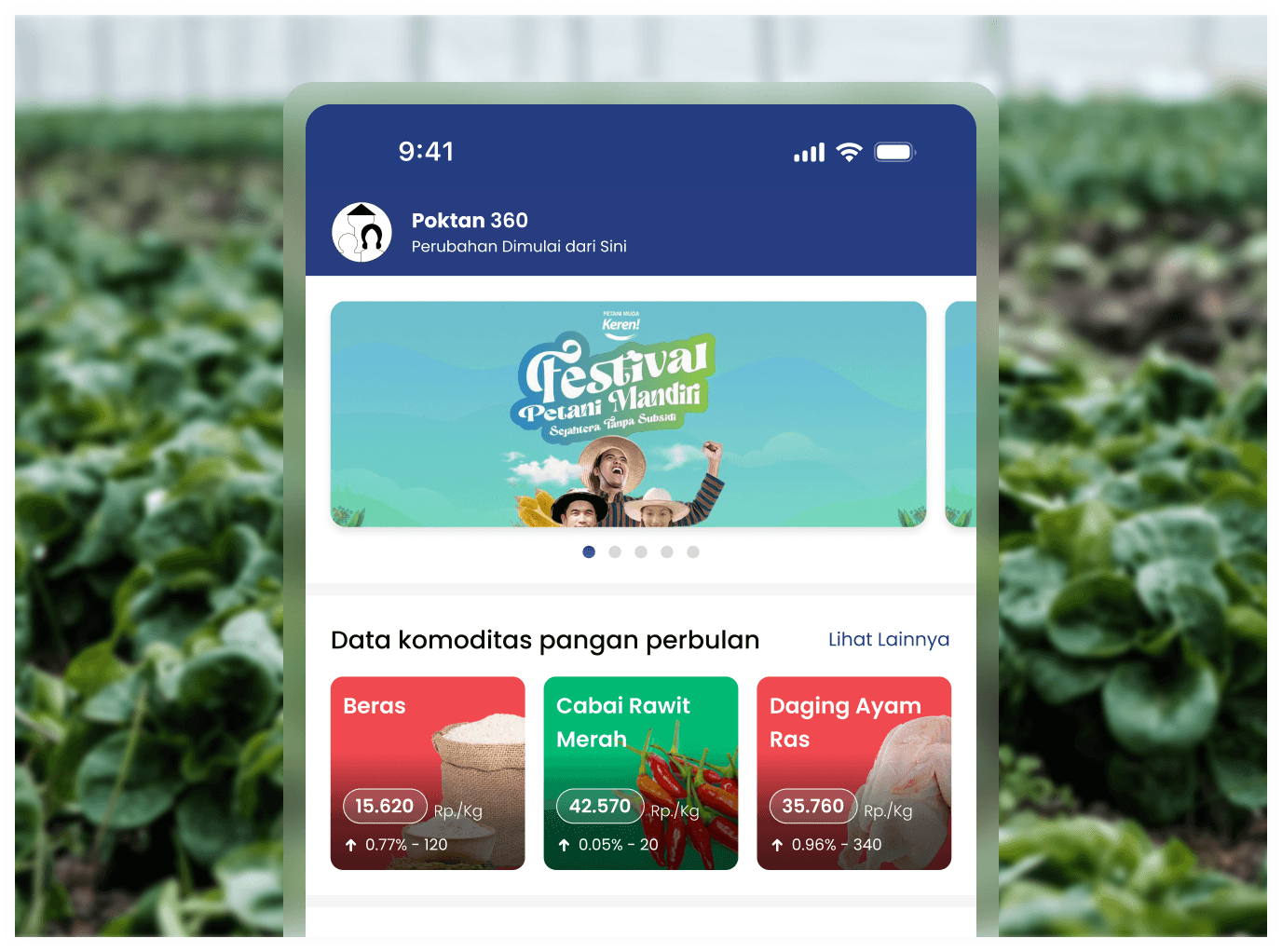Tap the Poktan 360 profile avatar

[x=361, y=232]
